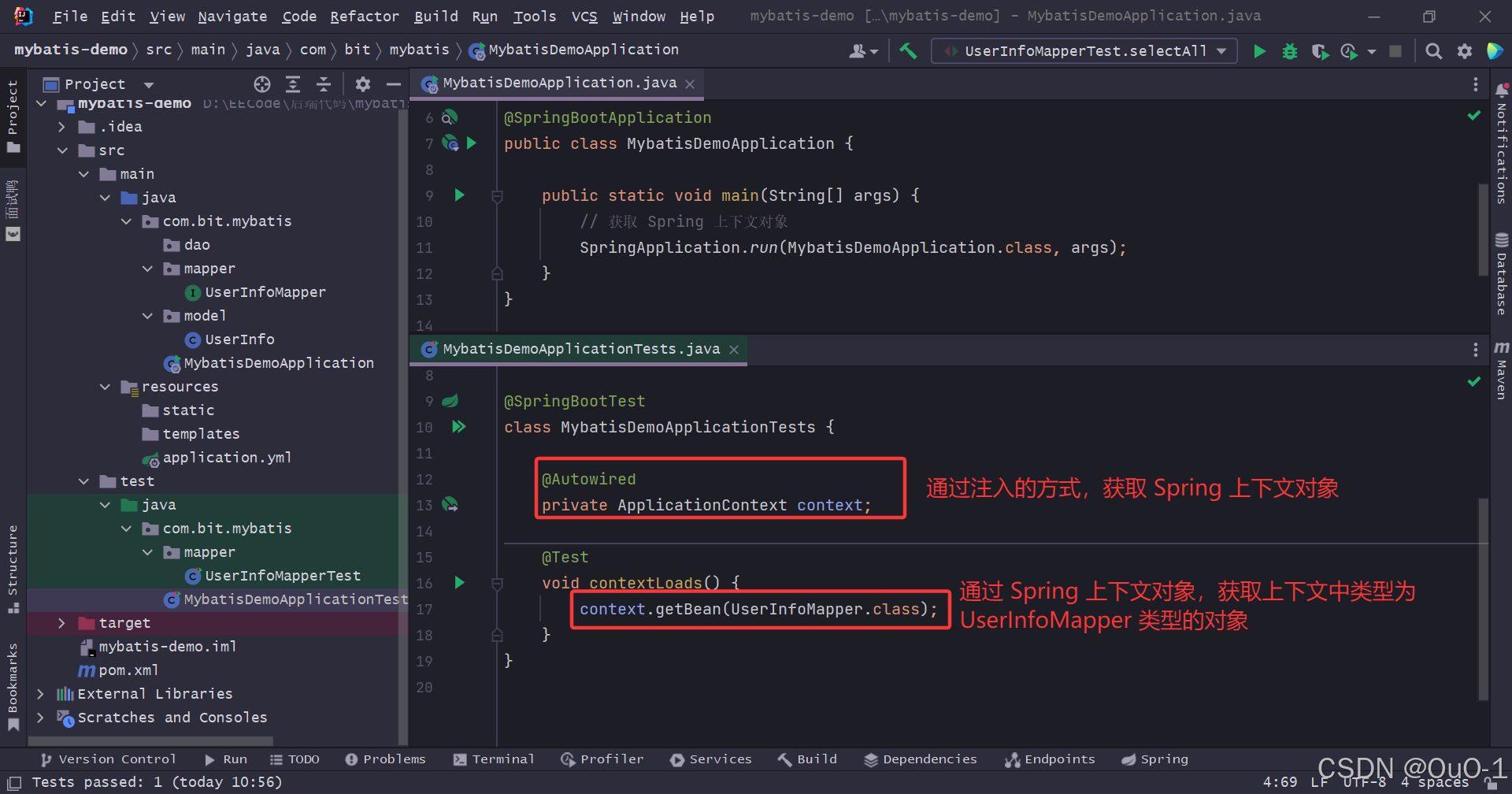Click Structure tool window side button
The image size is (1512, 794).
tap(13, 569)
